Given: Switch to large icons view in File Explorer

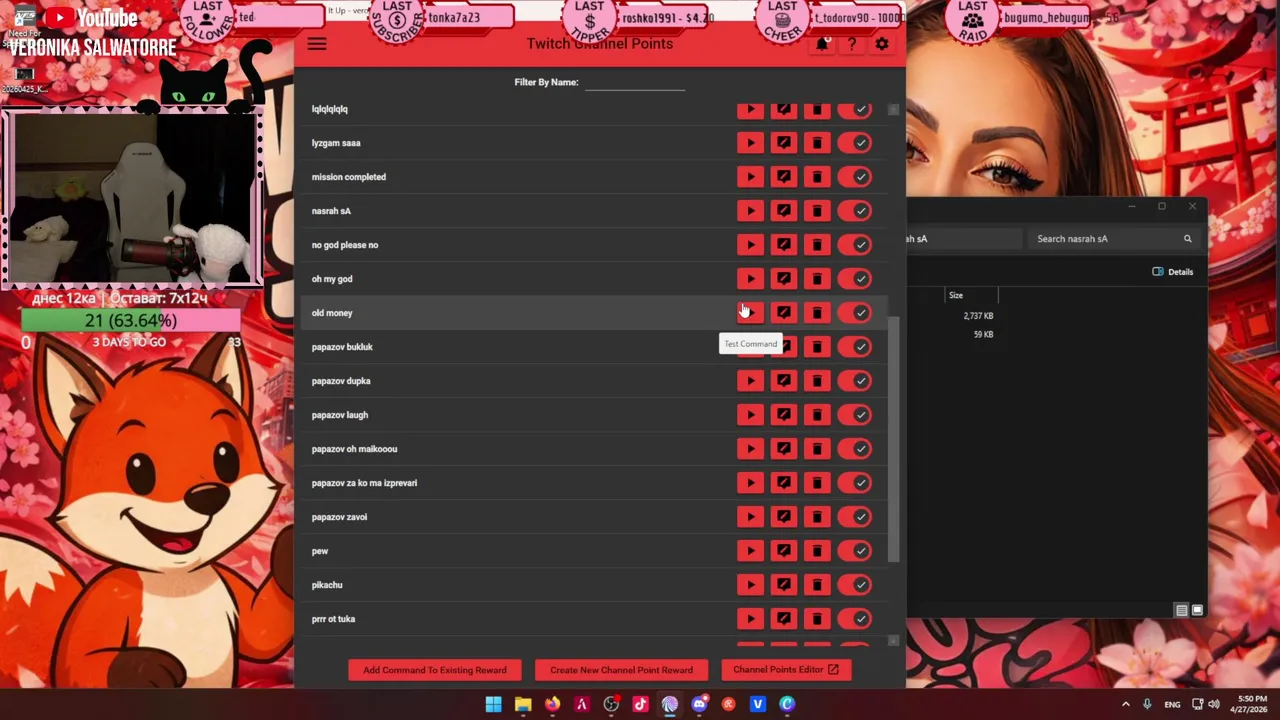Looking at the screenshot, I should click(1197, 610).
